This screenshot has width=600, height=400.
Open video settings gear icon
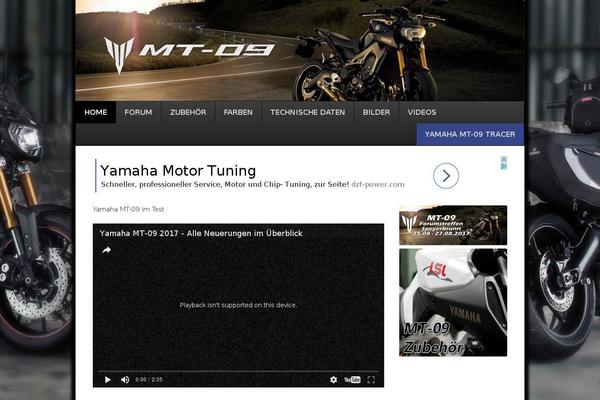[333, 379]
